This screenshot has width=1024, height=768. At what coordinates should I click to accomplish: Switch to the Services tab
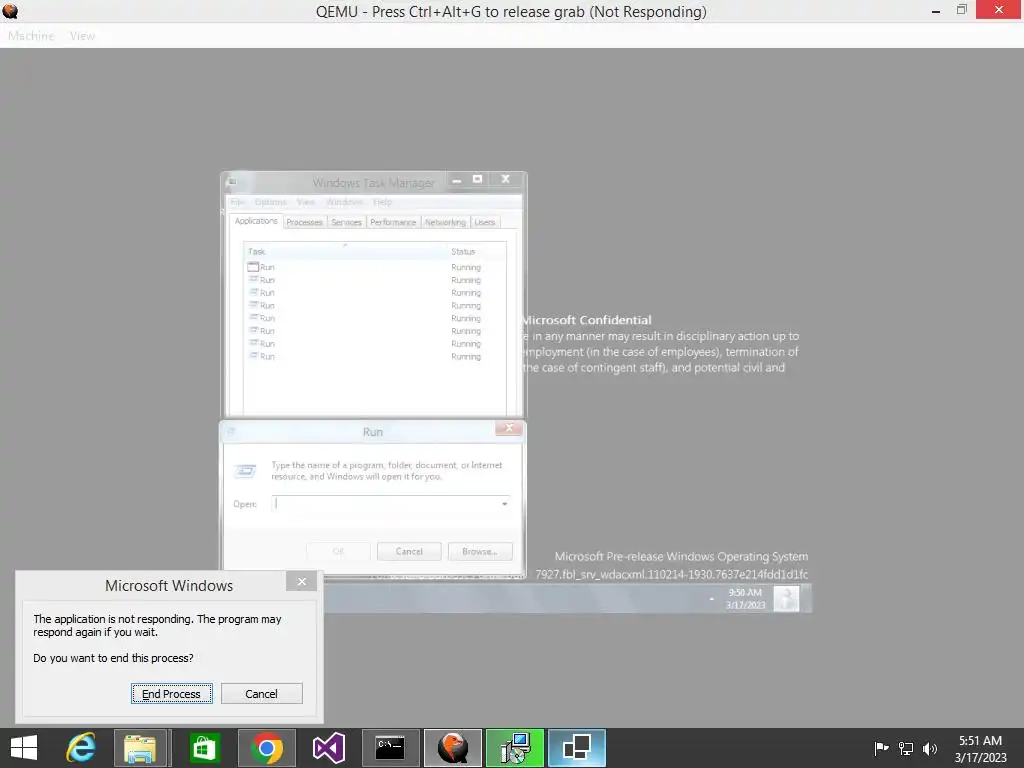[346, 223]
